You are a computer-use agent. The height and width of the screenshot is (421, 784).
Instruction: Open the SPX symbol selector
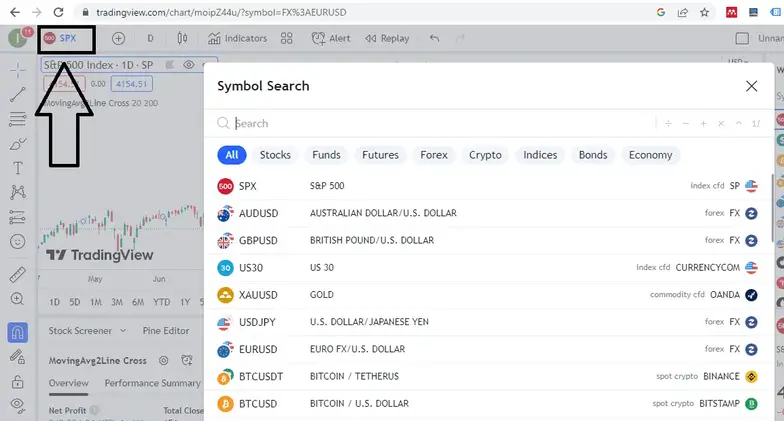click(x=66, y=39)
